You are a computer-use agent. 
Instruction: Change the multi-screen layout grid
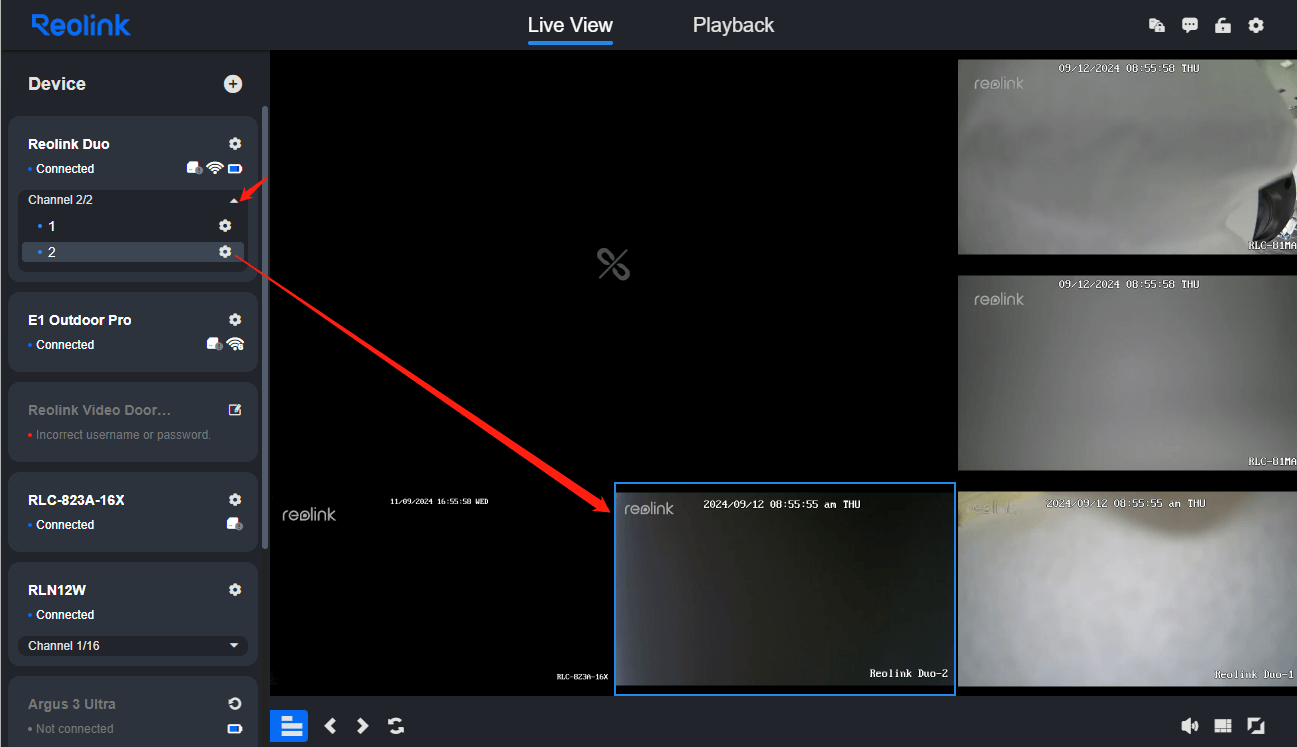pyautogui.click(x=1223, y=726)
